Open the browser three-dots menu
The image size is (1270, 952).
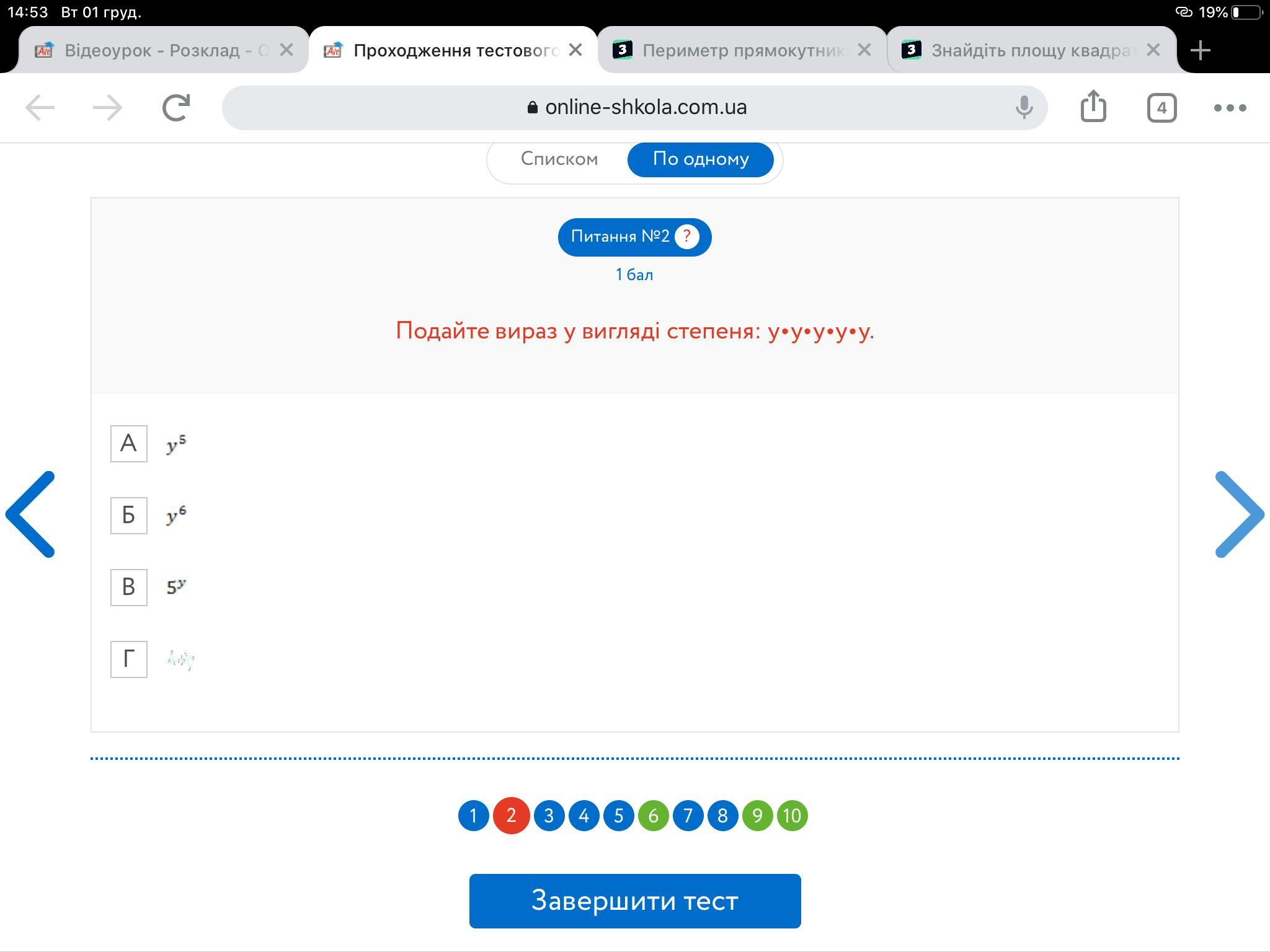tap(1230, 108)
